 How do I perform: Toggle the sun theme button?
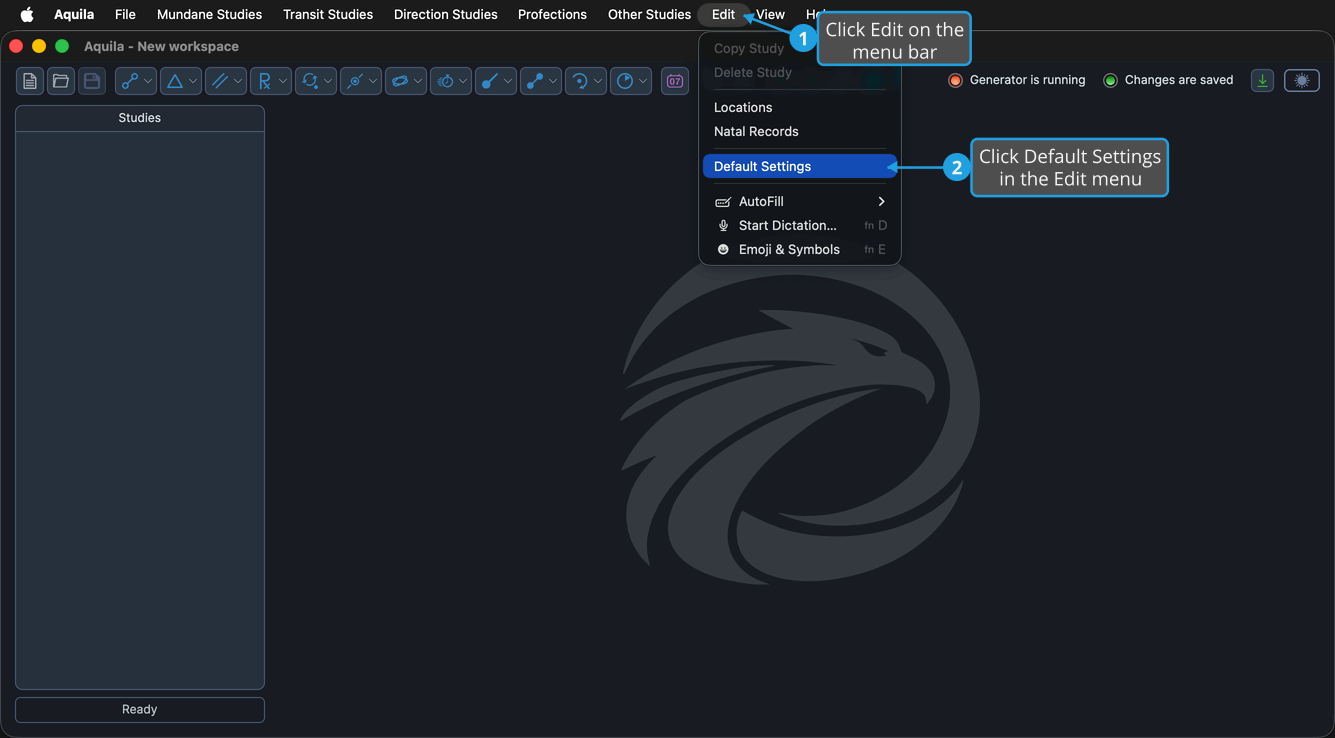click(1302, 81)
